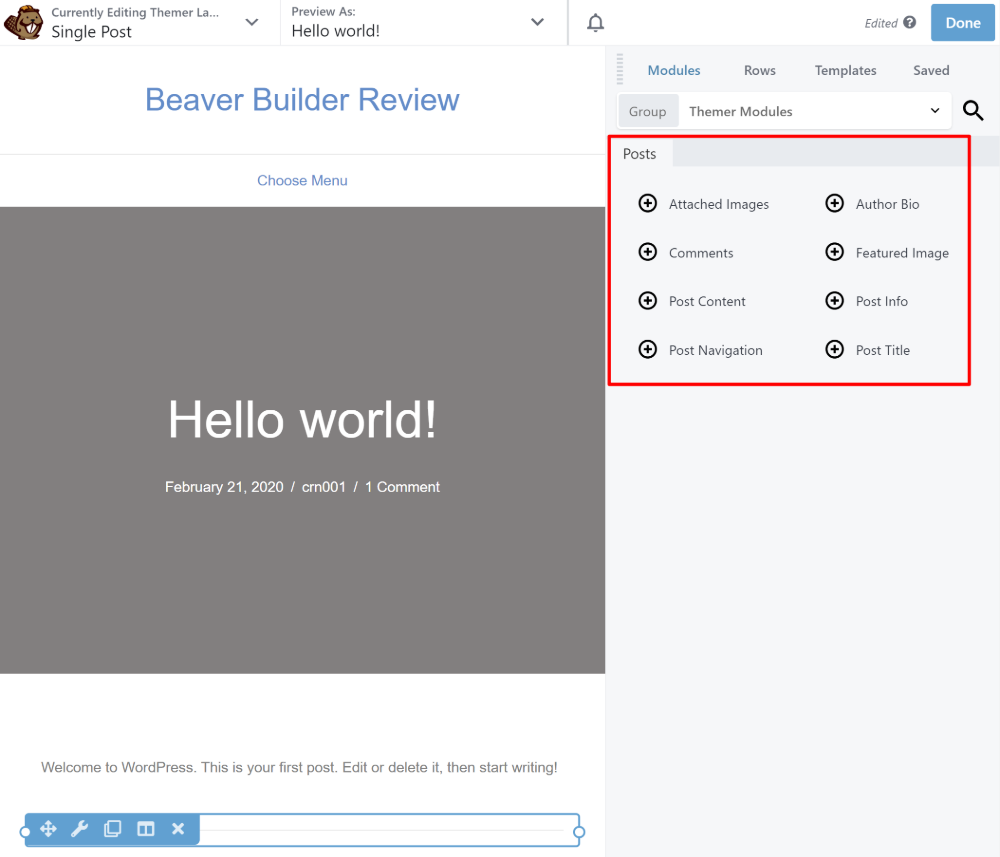This screenshot has width=1000, height=857.
Task: Click the Single Post layout name
Action: pyautogui.click(x=91, y=32)
